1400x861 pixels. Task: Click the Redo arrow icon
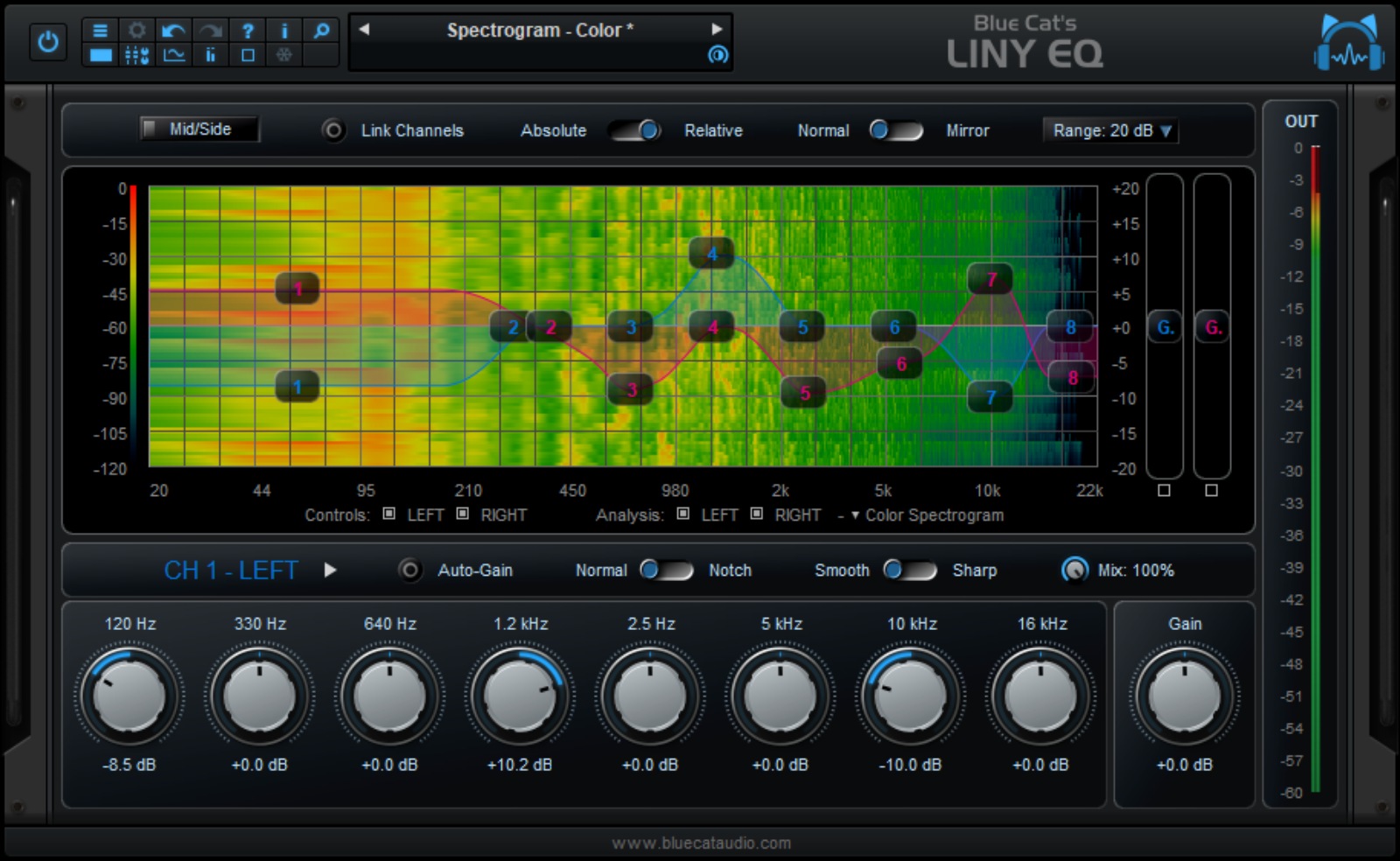[209, 31]
